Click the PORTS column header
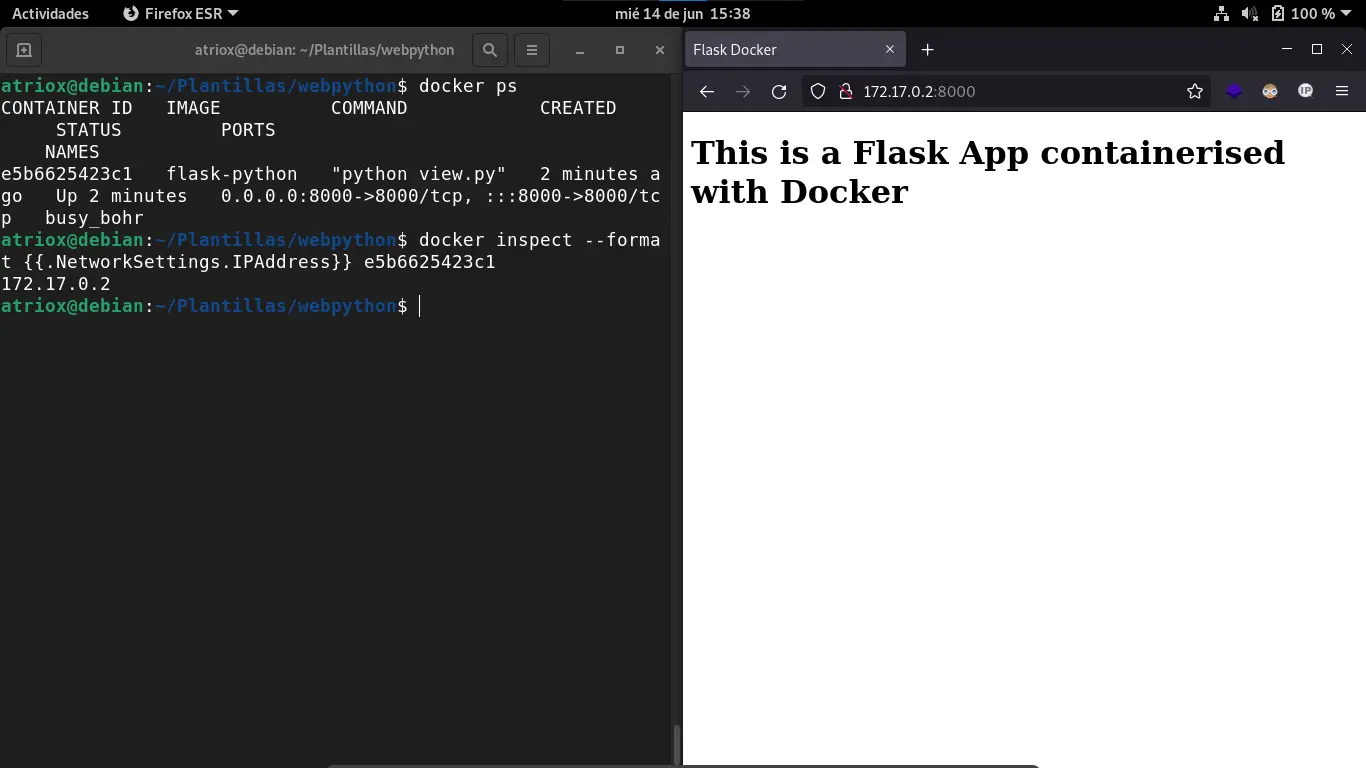Image resolution: width=1366 pixels, height=768 pixels. (x=248, y=130)
